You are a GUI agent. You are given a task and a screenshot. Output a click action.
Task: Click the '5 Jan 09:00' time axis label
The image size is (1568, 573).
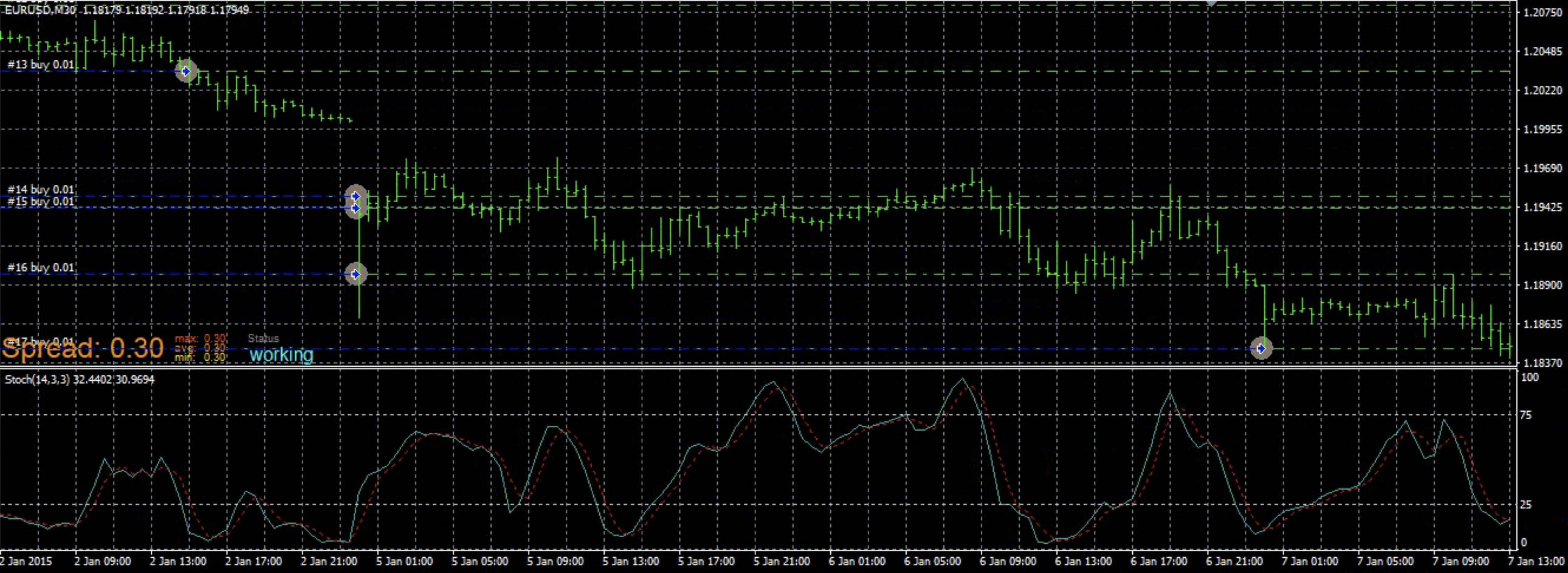coord(555,561)
